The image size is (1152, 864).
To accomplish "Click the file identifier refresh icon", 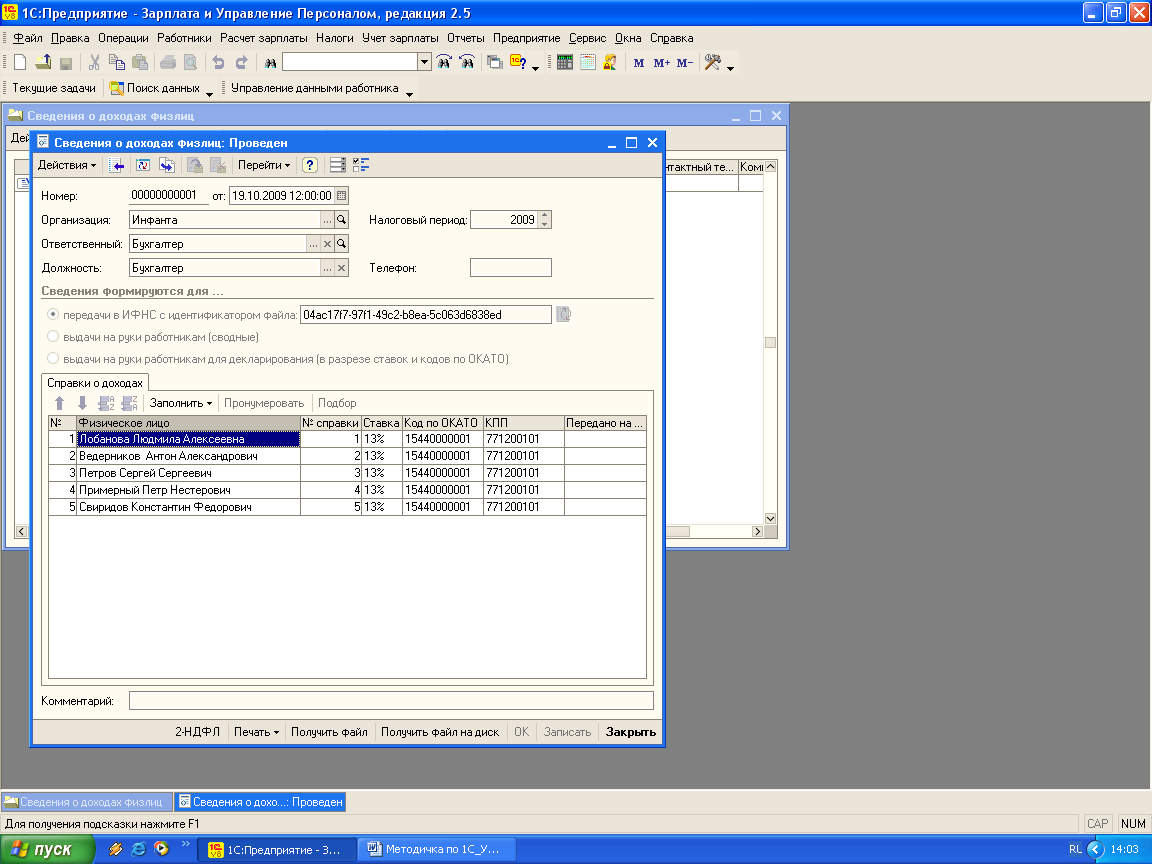I will point(563,314).
